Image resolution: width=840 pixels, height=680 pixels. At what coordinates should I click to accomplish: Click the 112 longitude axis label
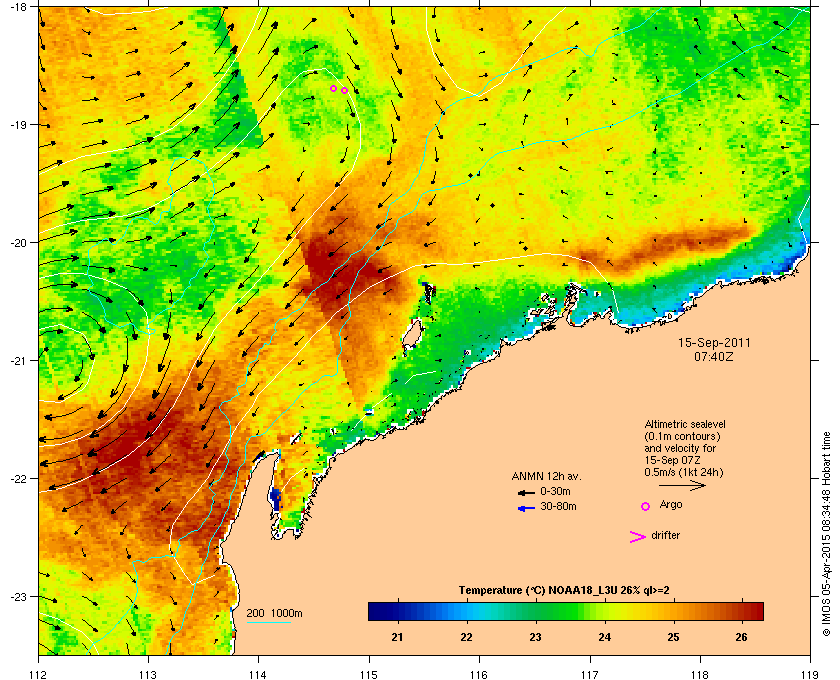(39, 675)
